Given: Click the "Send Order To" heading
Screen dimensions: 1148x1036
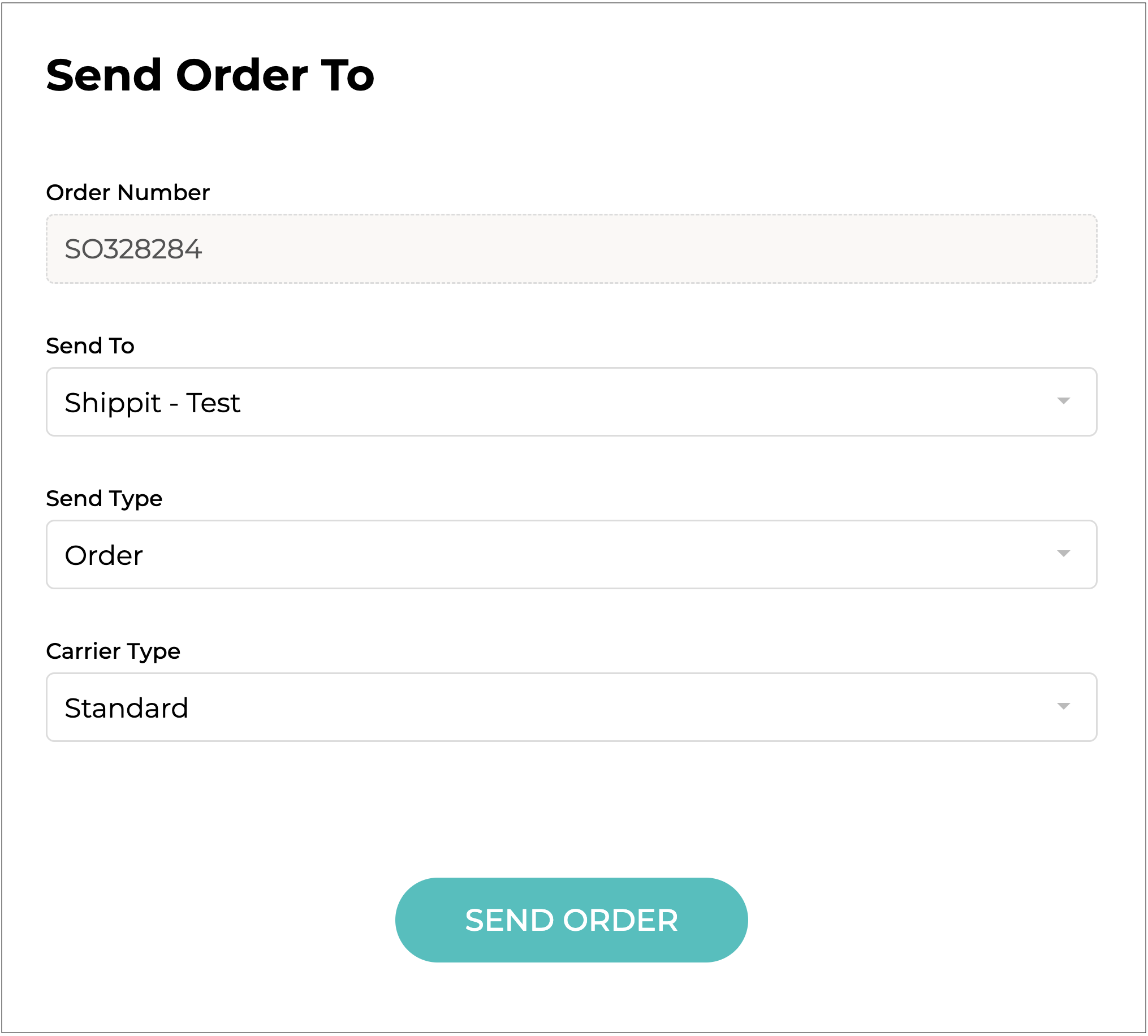Looking at the screenshot, I should pos(210,75).
